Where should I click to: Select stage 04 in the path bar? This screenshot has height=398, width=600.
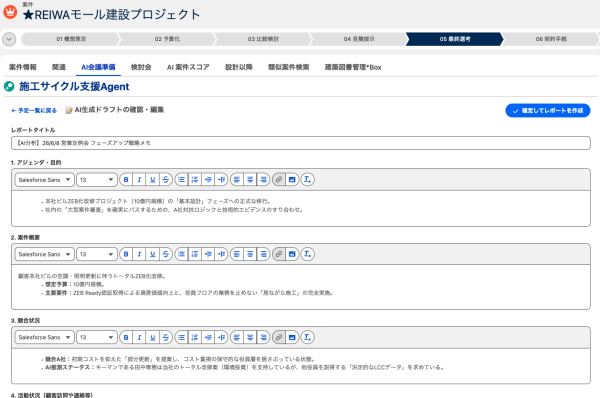[x=359, y=39]
